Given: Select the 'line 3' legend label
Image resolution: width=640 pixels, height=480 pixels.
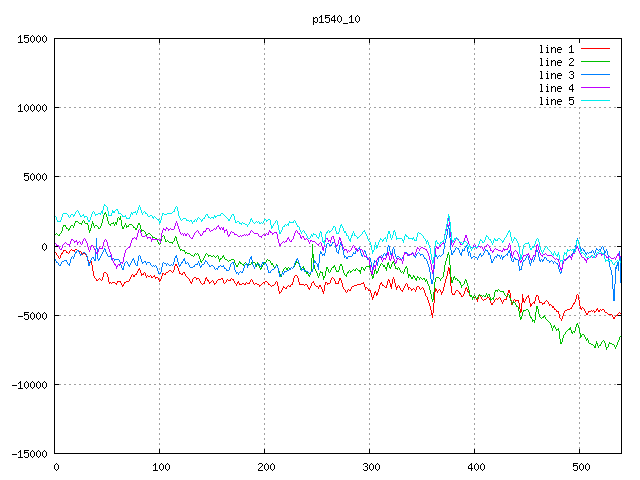Looking at the screenshot, I should tap(556, 75).
